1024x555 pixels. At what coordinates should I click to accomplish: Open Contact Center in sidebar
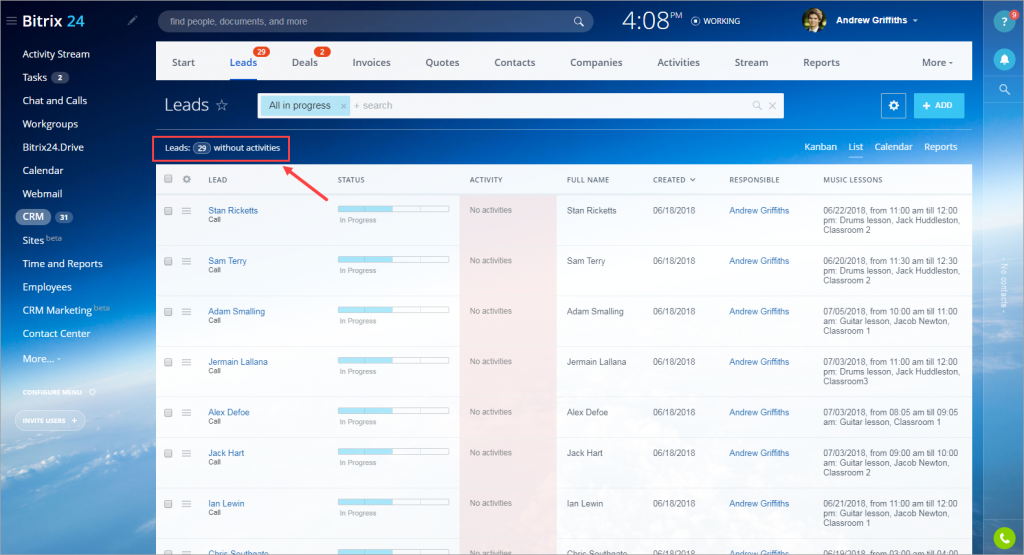click(x=56, y=334)
